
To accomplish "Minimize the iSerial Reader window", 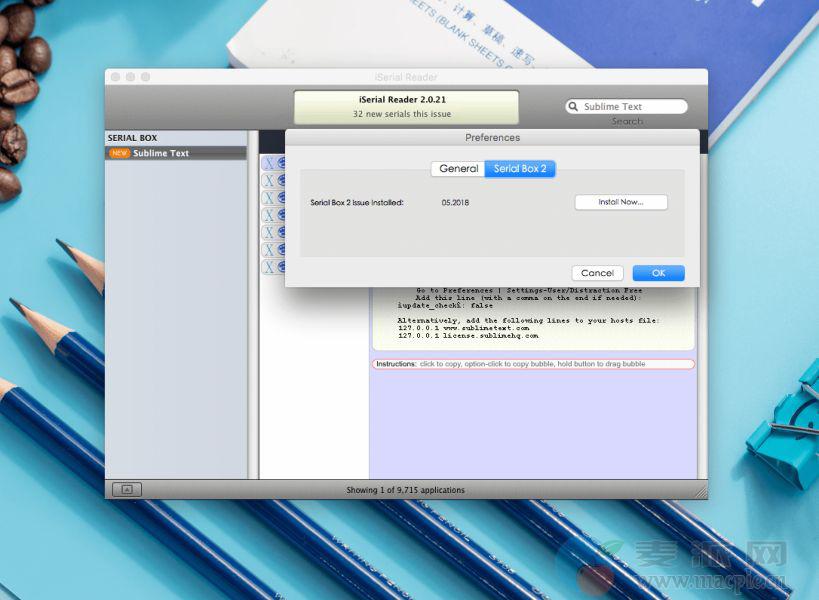I will click(130, 77).
